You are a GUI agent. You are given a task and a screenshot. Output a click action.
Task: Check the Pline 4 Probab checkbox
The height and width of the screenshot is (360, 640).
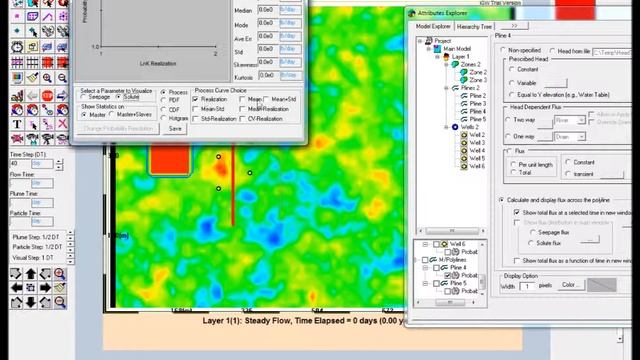click(x=448, y=276)
